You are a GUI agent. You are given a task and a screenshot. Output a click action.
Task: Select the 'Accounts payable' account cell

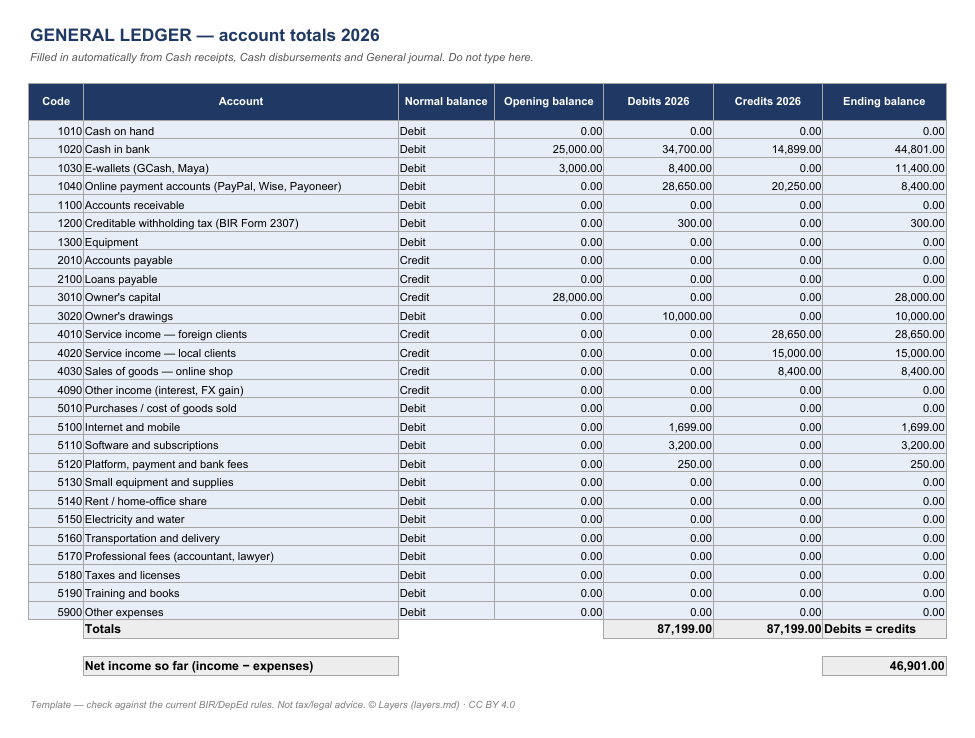click(241, 260)
